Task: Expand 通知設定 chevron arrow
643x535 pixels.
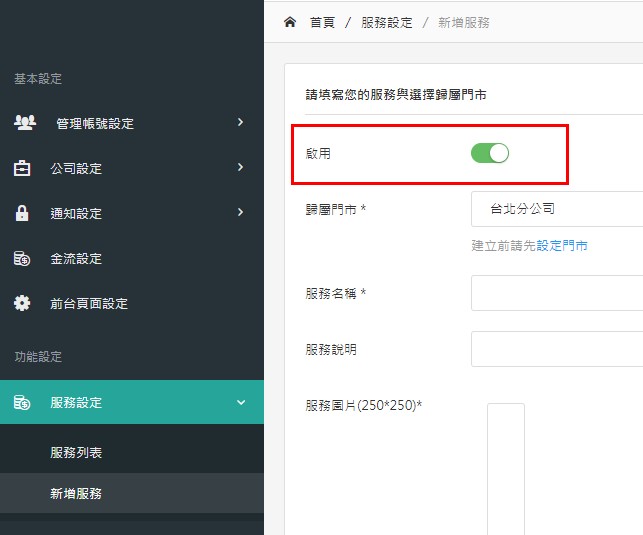Action: pos(240,212)
